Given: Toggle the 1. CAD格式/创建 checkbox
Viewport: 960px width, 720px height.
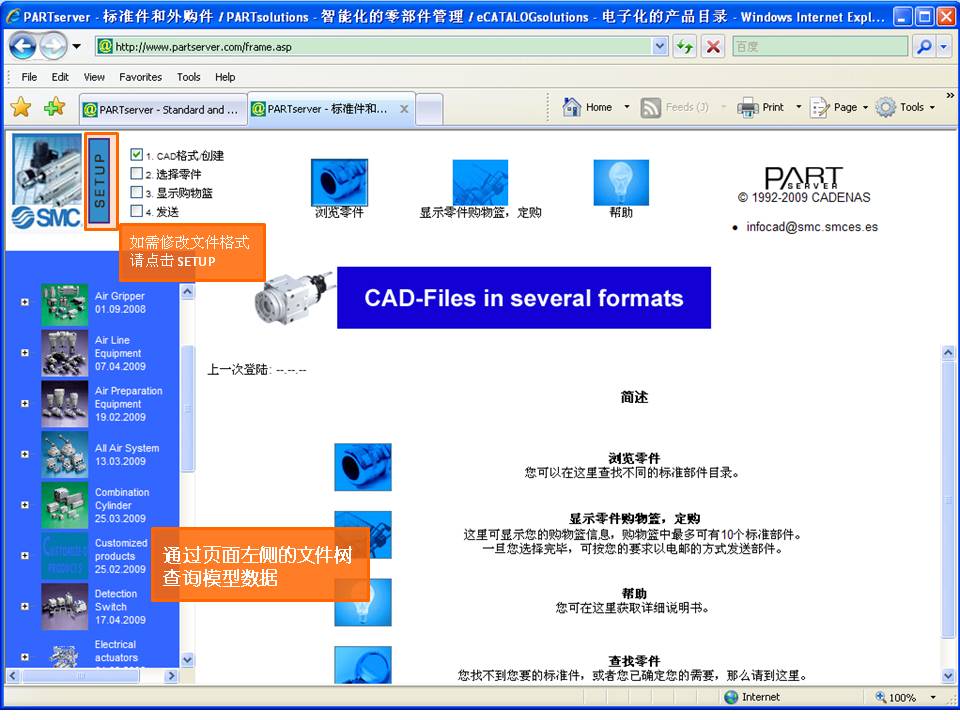Looking at the screenshot, I should (x=137, y=155).
